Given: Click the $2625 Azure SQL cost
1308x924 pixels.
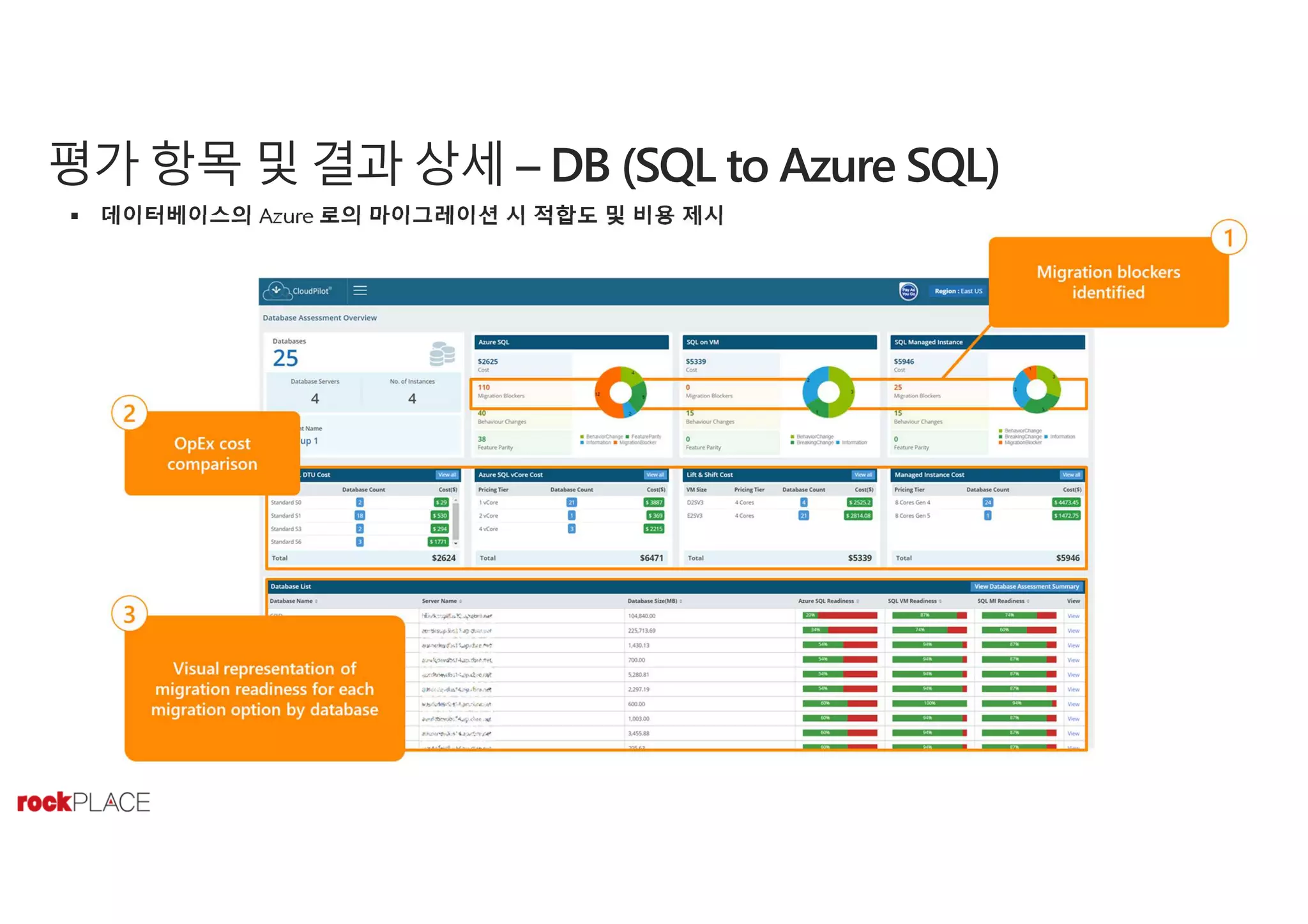Looking at the screenshot, I should tap(487, 361).
